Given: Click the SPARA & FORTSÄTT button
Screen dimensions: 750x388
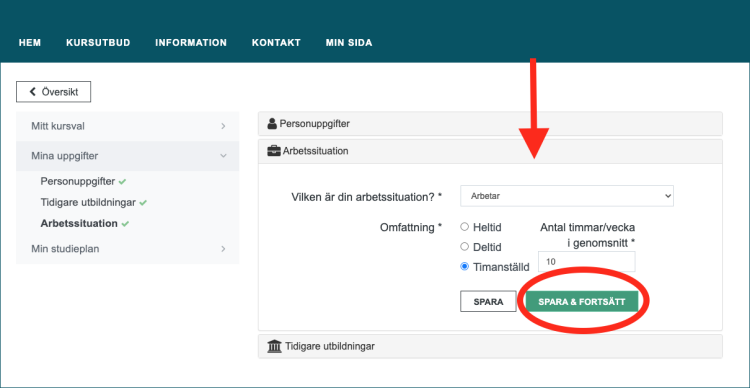Looking at the screenshot, I should pyautogui.click(x=582, y=301).
